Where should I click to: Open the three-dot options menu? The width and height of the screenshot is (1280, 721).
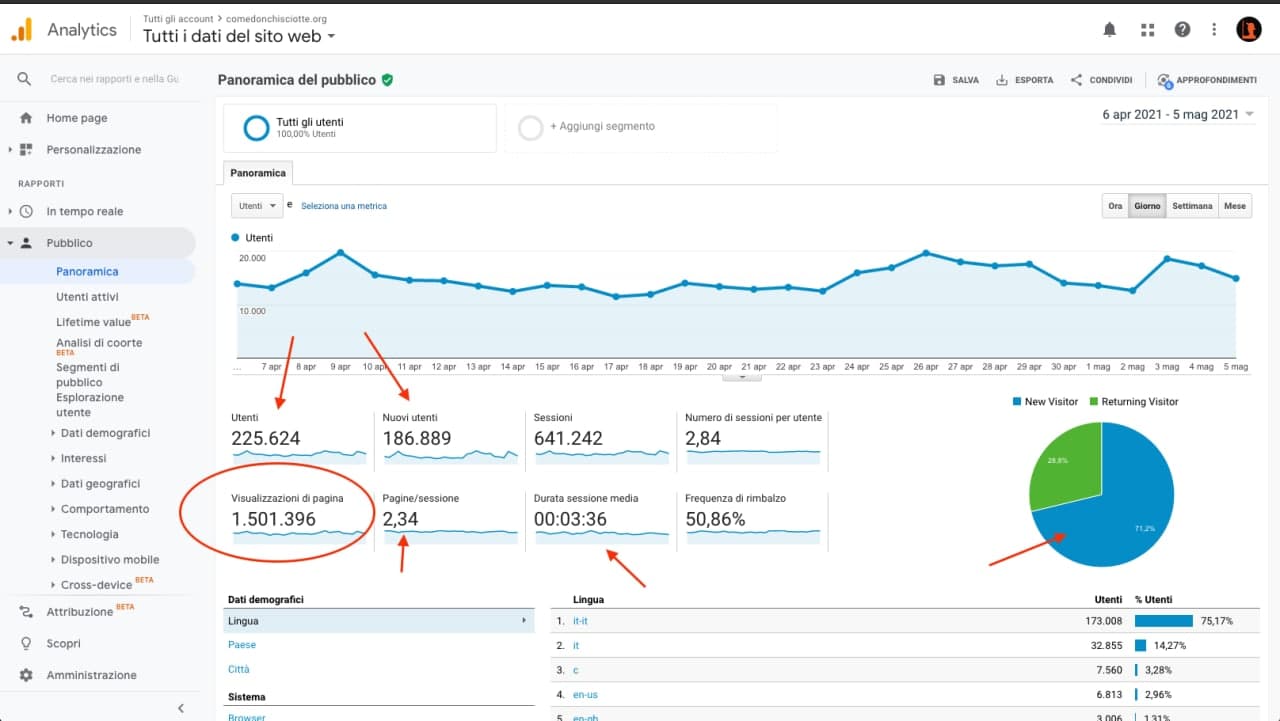(x=1214, y=30)
